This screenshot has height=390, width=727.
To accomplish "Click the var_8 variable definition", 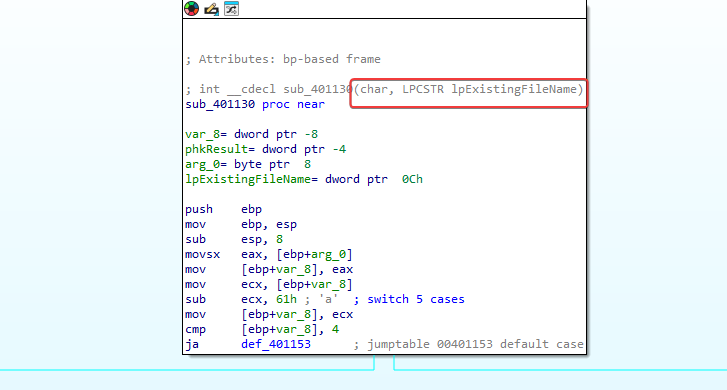I will pyautogui.click(x=251, y=134).
